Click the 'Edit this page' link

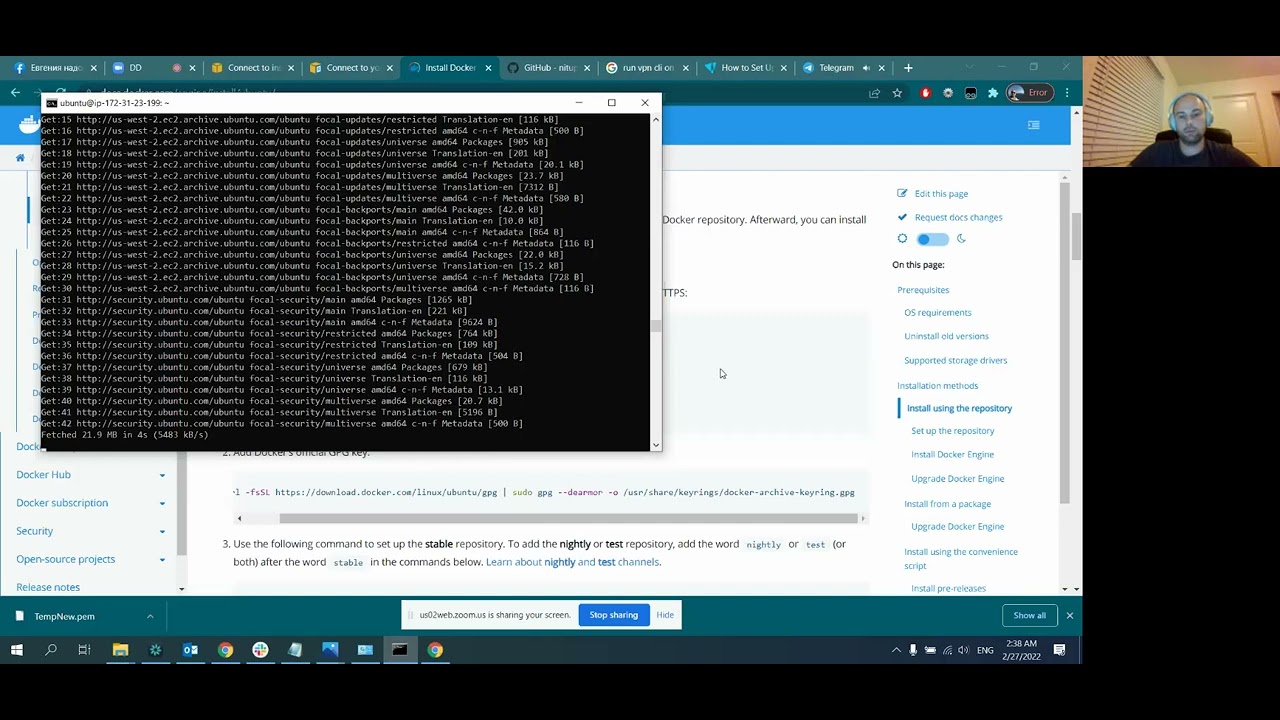pyautogui.click(x=941, y=194)
